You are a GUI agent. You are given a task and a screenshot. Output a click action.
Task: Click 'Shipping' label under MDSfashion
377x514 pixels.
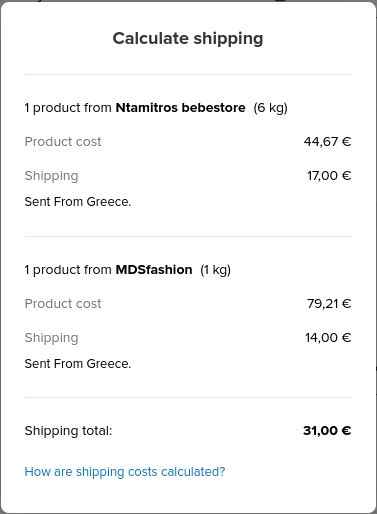(x=52, y=338)
